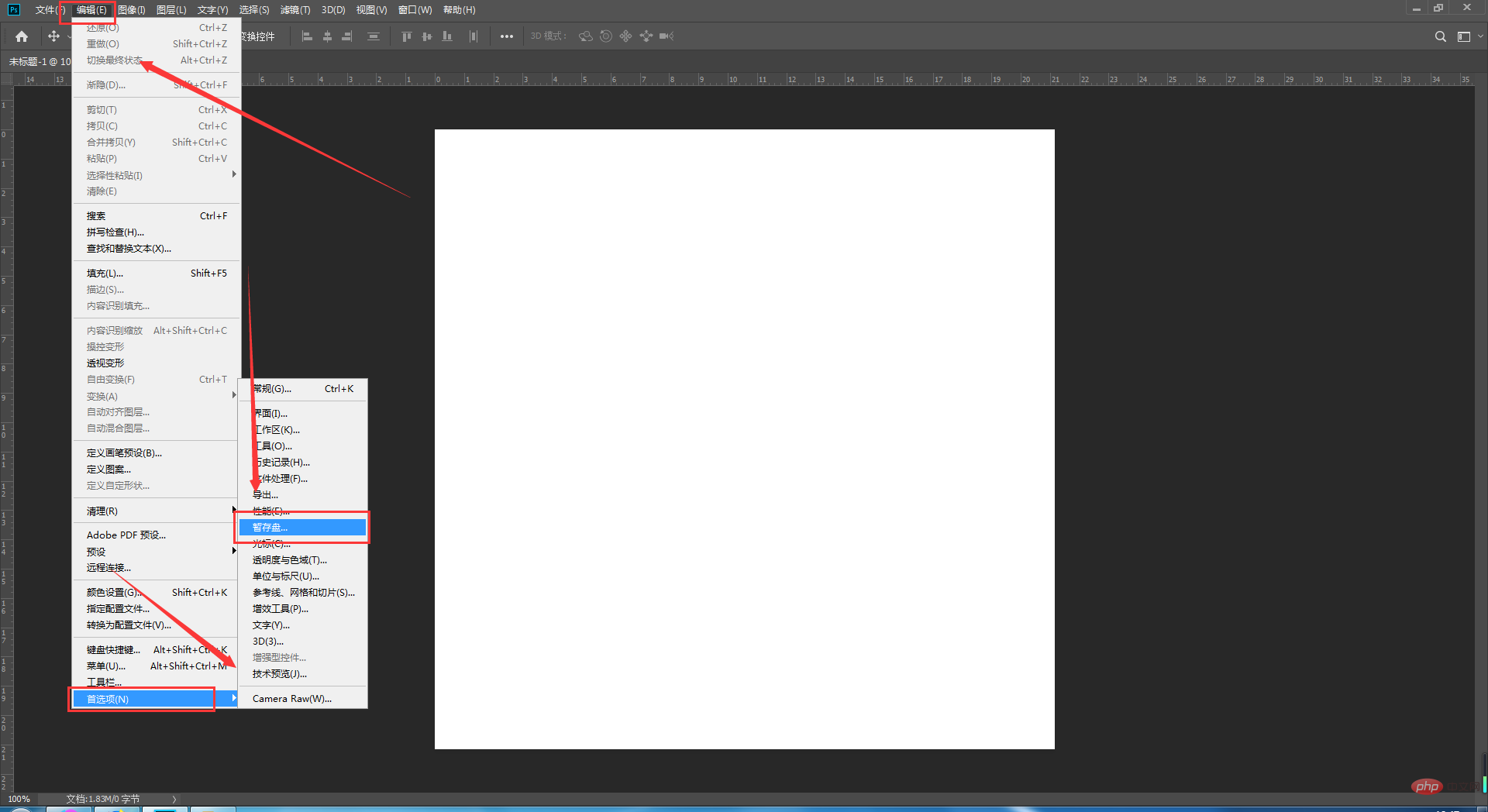Image resolution: width=1488 pixels, height=812 pixels.
Task: Choose 透明度与色域(T)... submenu entry
Action: [302, 560]
